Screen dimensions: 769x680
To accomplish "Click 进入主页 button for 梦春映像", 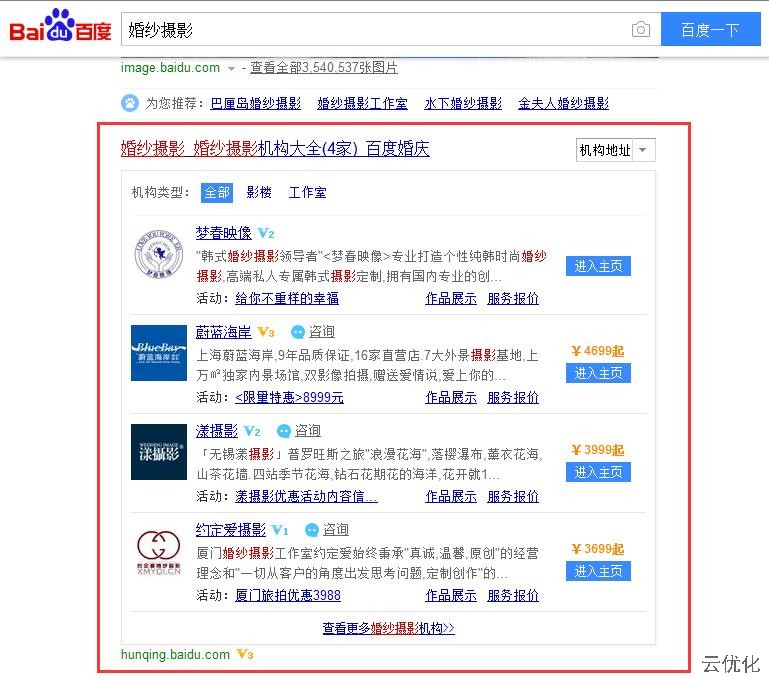I will (x=598, y=266).
